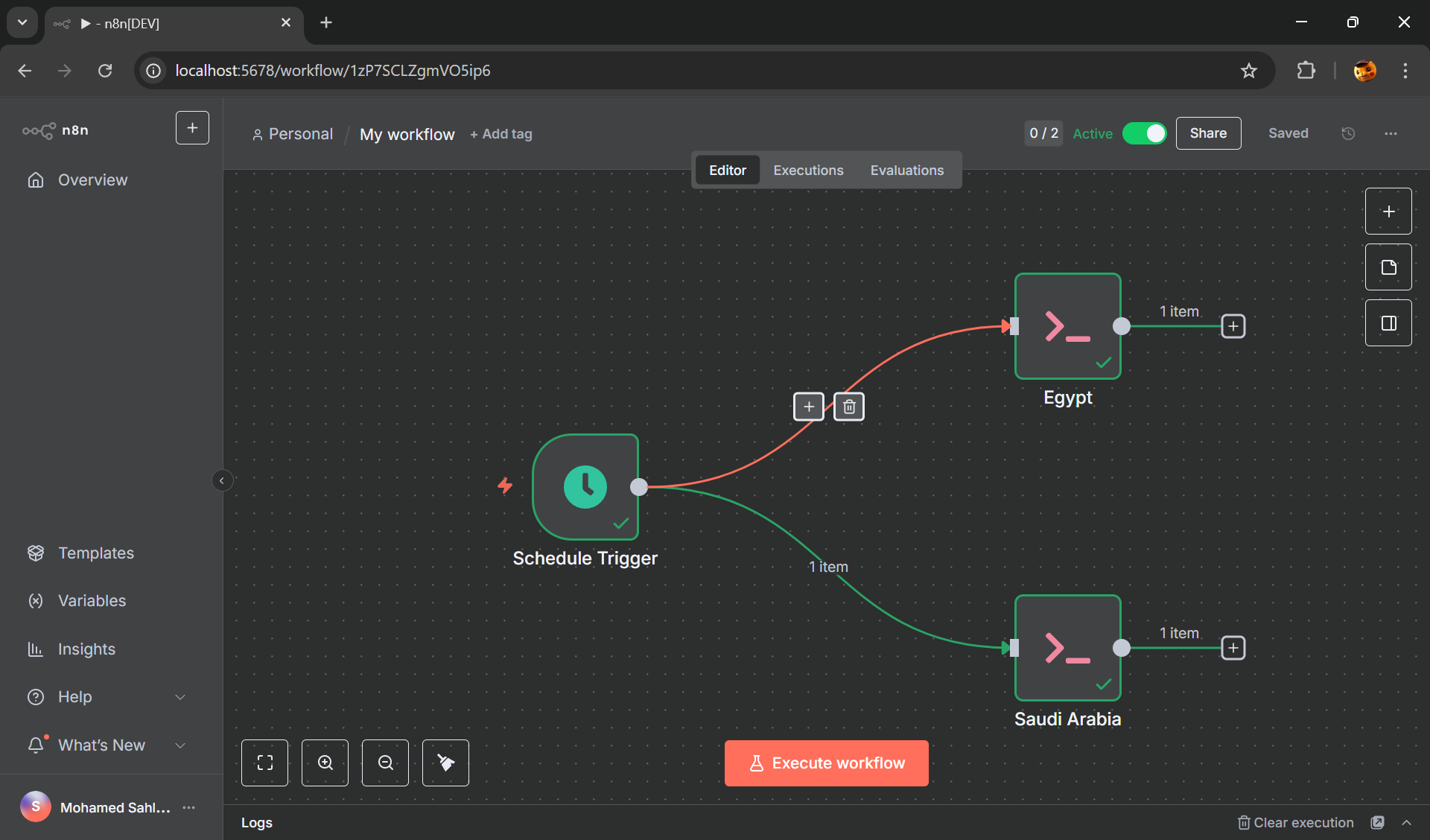Viewport: 1430px width, 840px height.
Task: Zoom in on the workflow canvas
Action: pyautogui.click(x=325, y=763)
